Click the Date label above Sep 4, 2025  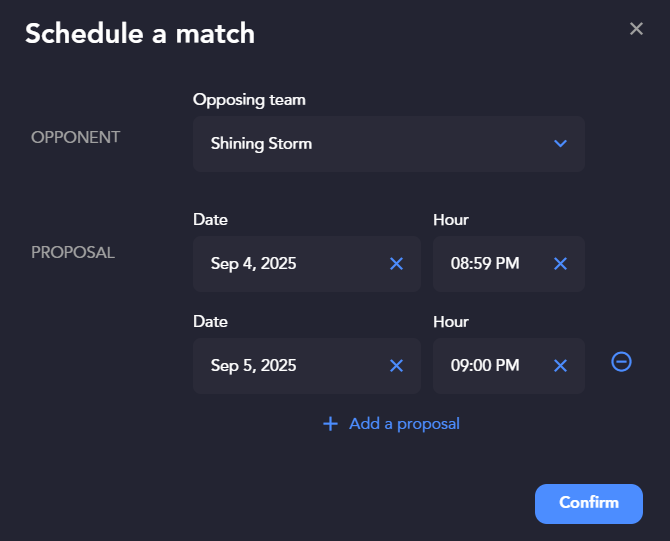(x=210, y=220)
